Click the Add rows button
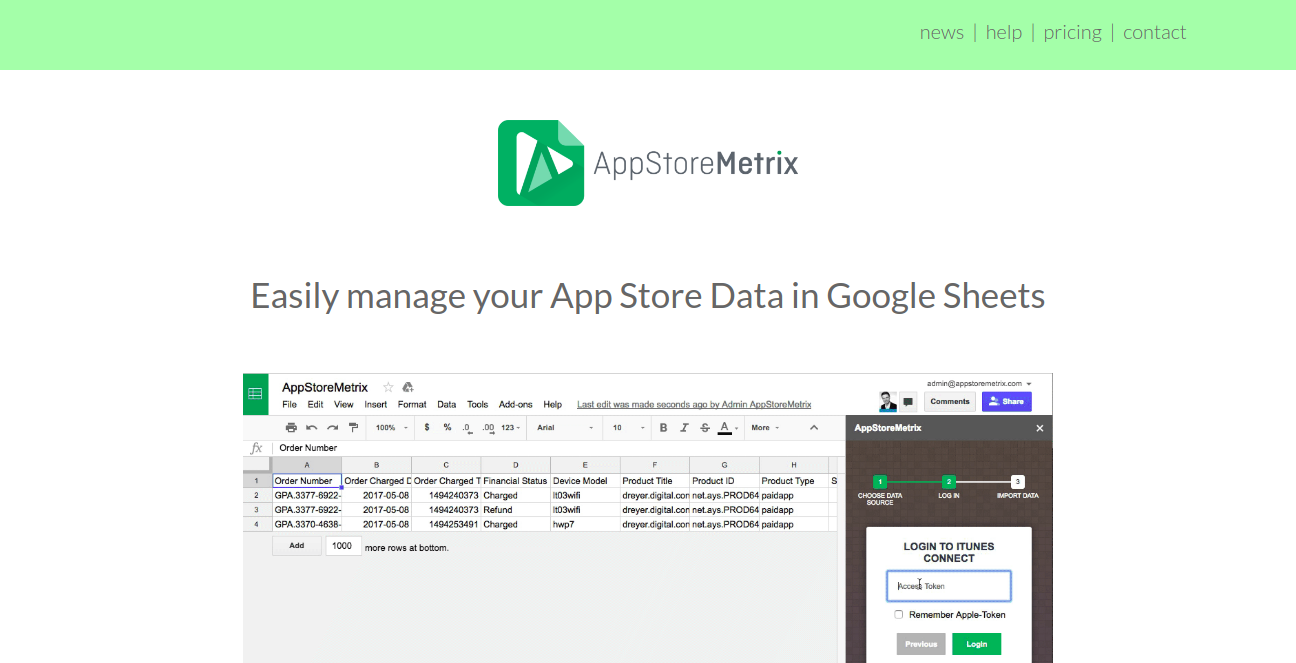 (x=297, y=546)
